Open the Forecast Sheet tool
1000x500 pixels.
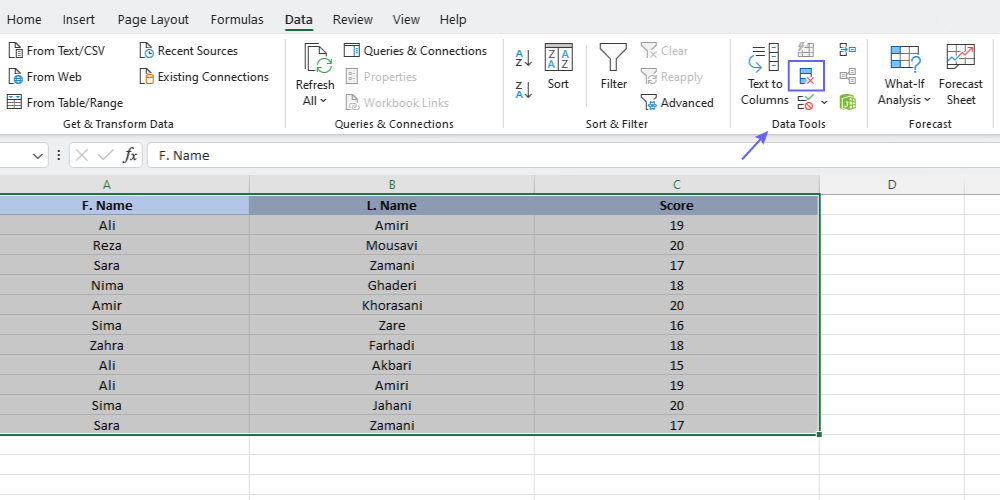coord(960,74)
